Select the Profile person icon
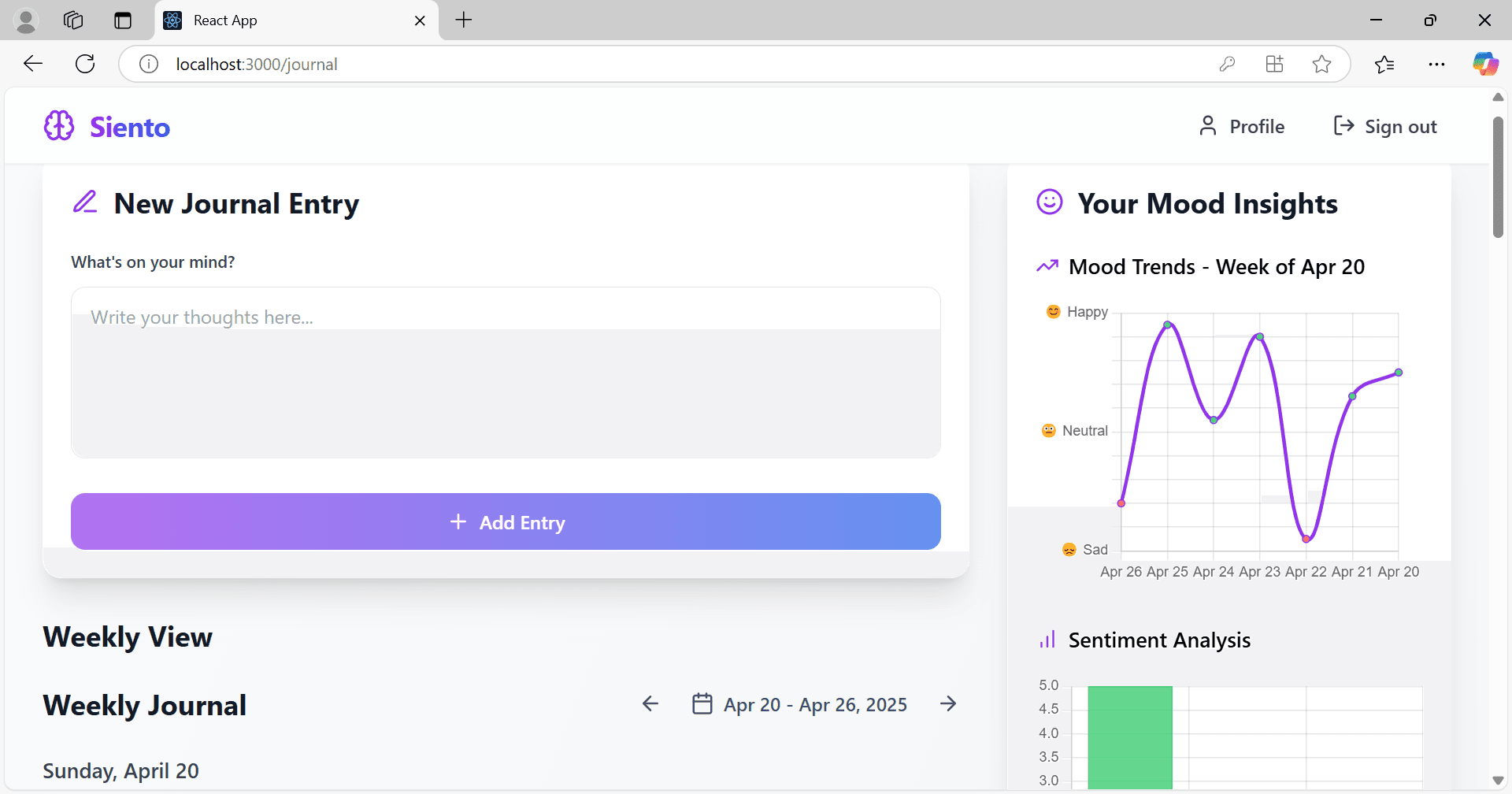This screenshot has height=794, width=1512. [x=1208, y=126]
